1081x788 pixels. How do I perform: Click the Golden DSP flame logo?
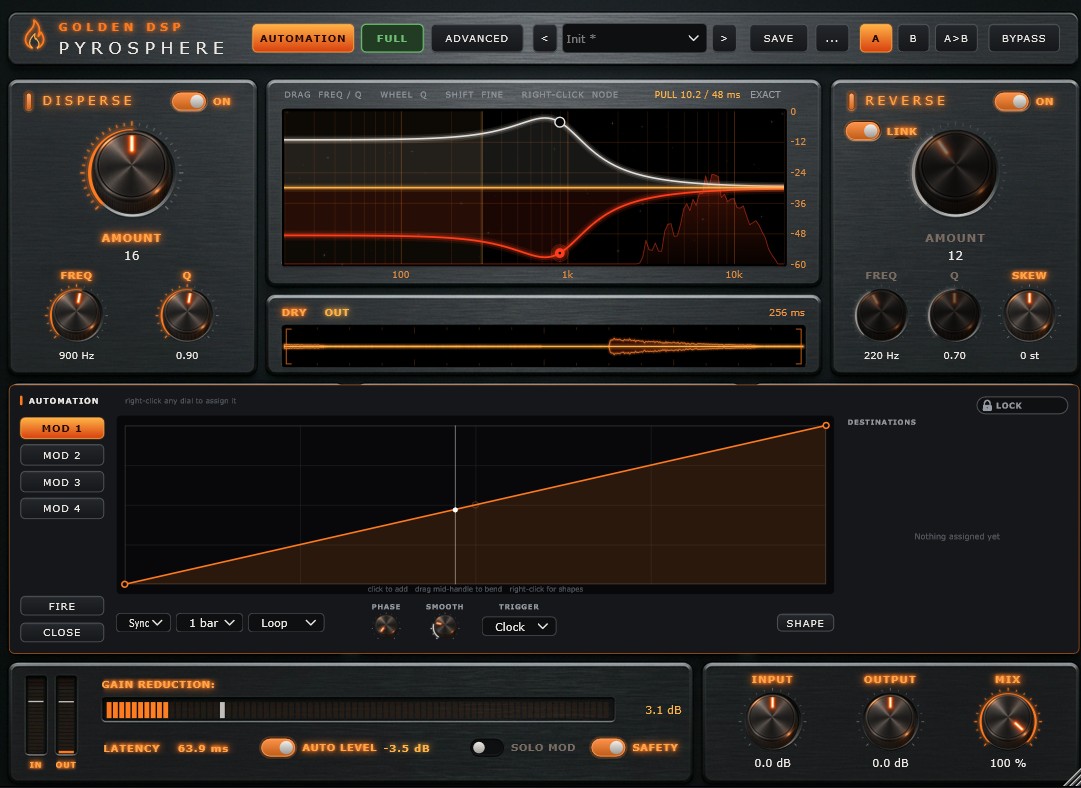(x=34, y=34)
